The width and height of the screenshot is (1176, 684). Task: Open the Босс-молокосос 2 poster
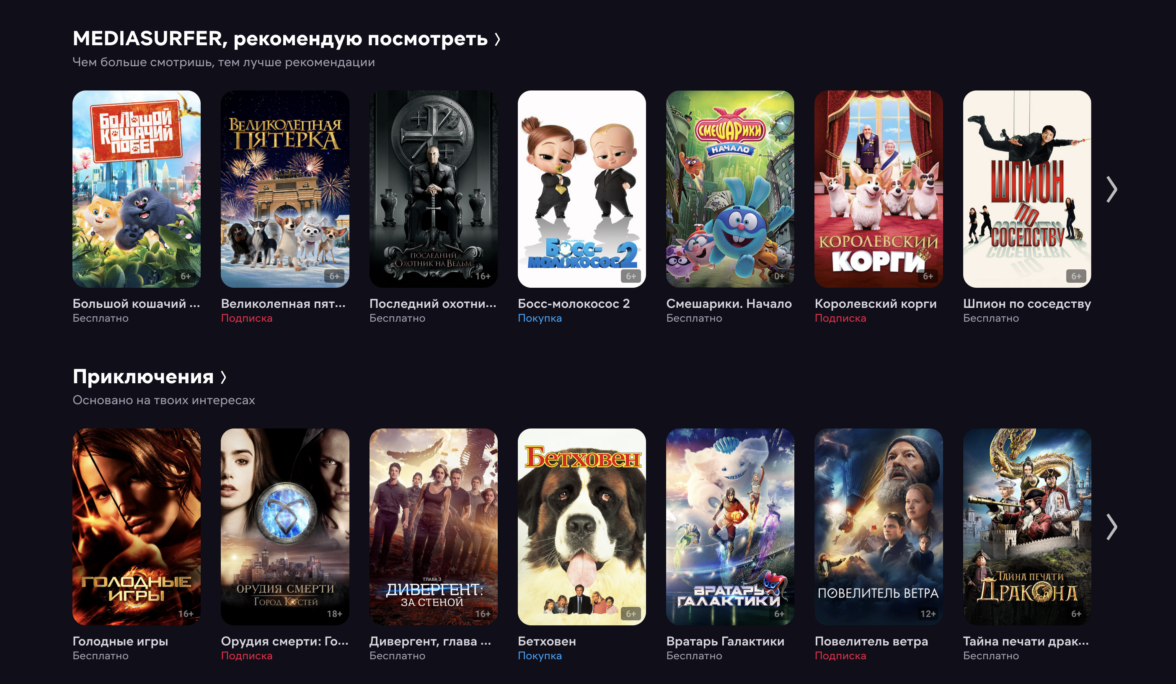coord(582,189)
